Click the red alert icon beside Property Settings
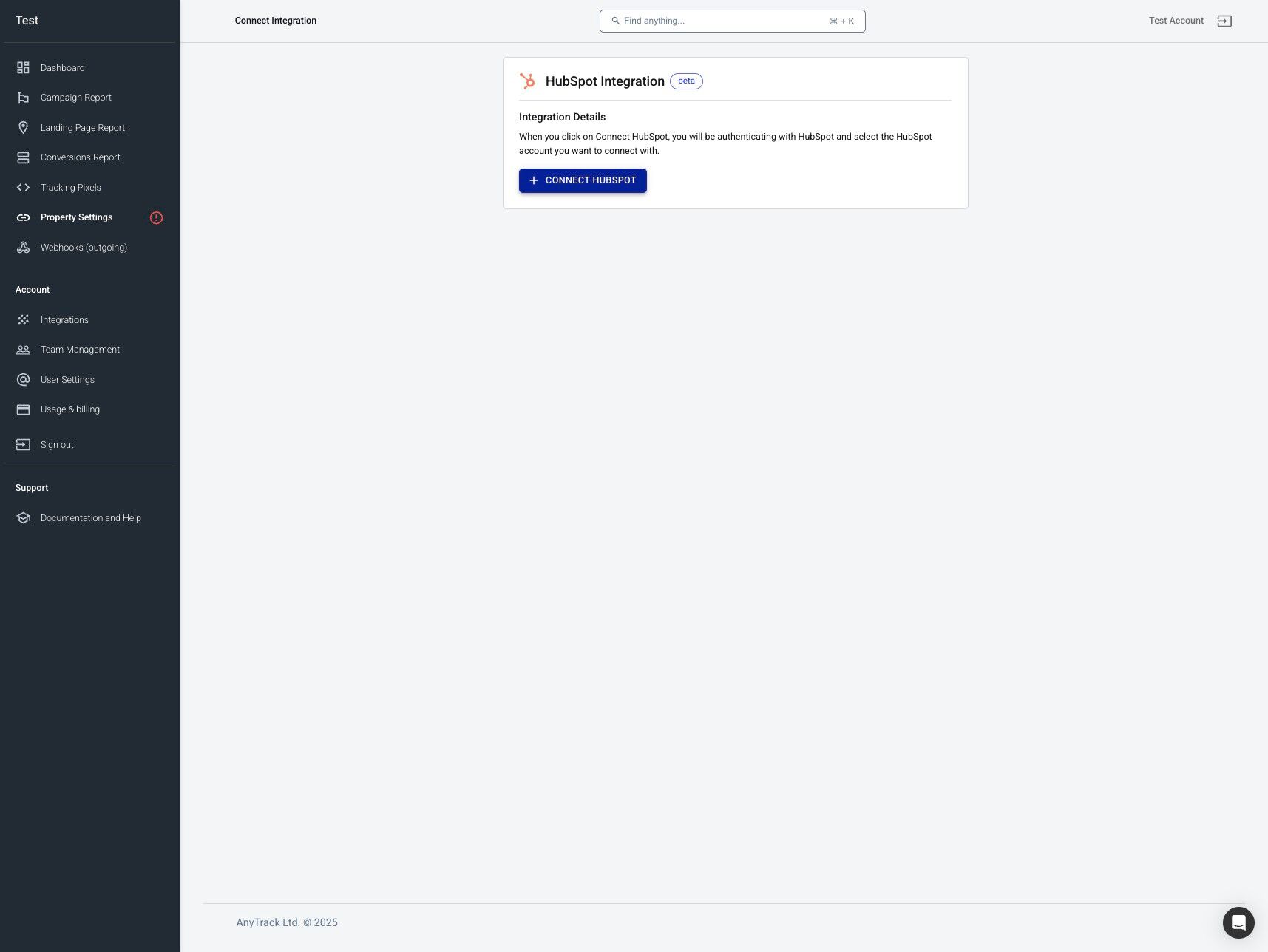 pos(156,217)
